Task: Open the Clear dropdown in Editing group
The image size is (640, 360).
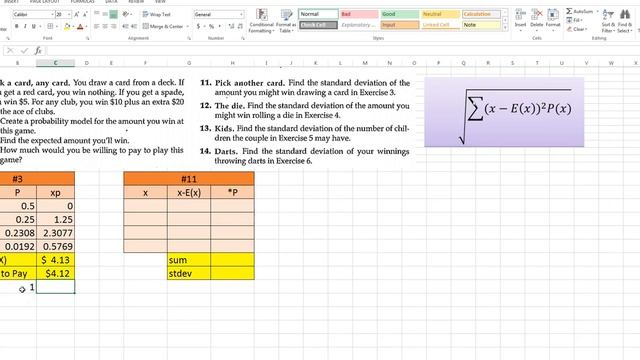Action: tap(576, 29)
